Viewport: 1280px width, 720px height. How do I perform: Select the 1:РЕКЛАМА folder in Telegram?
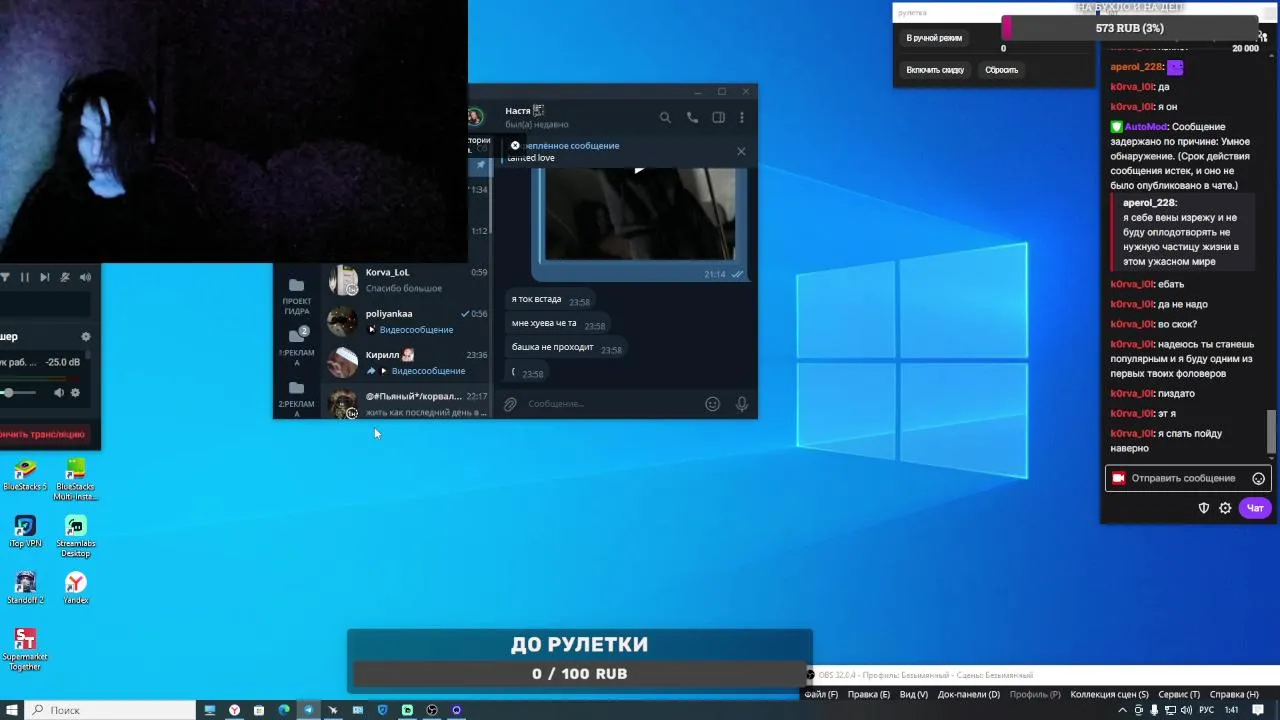click(296, 345)
